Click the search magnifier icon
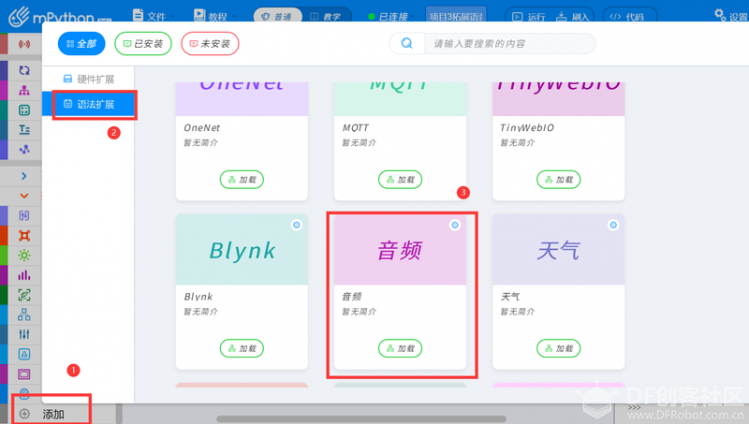The image size is (749, 424). (x=407, y=44)
